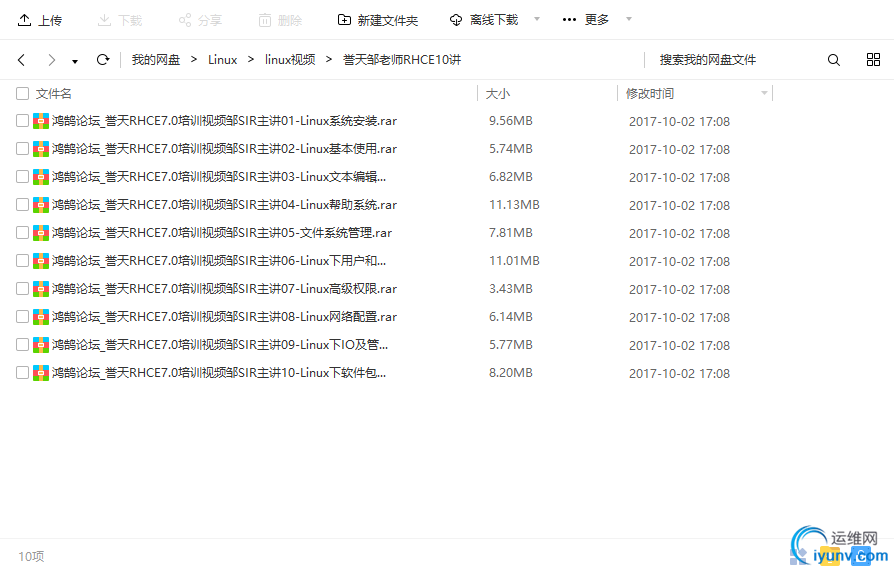Click 誉天邹老师RHCE10讲 breadcrumb
This screenshot has height=572, width=894.
point(402,60)
